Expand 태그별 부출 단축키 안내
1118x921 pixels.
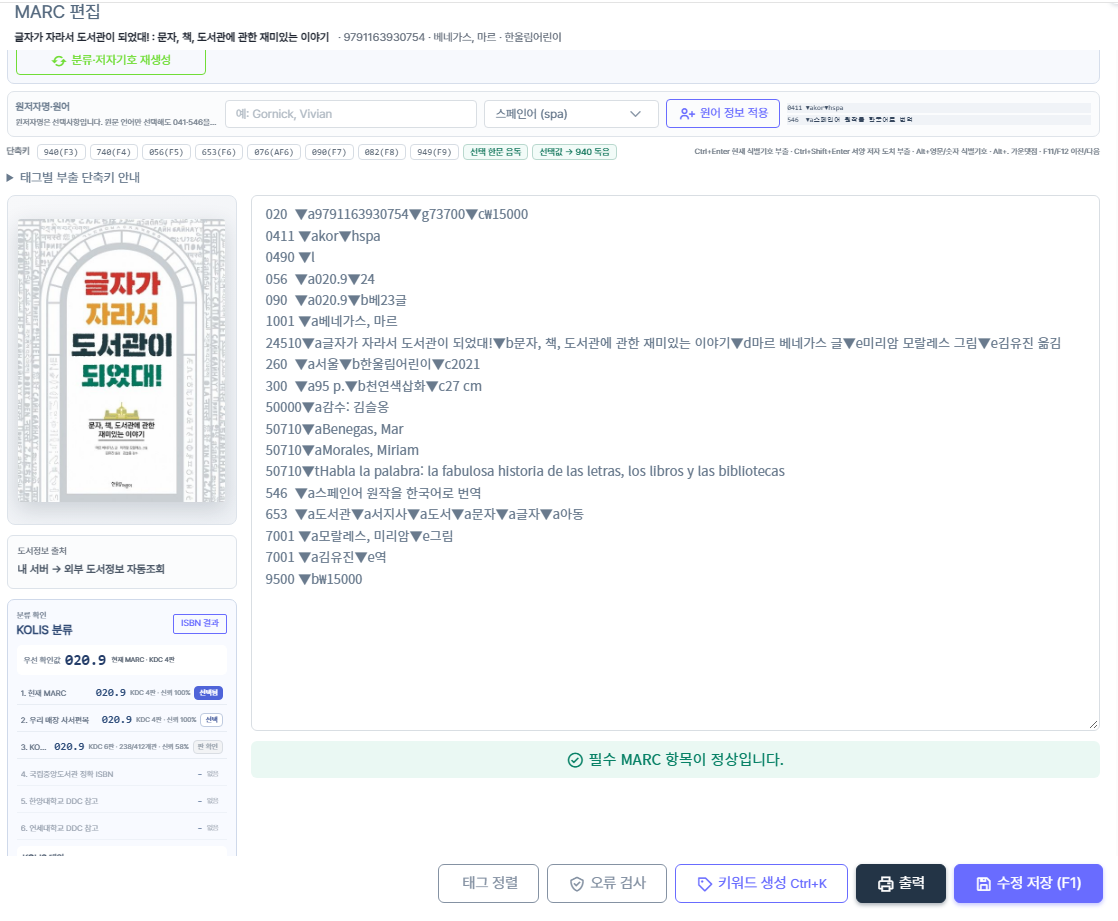73,177
